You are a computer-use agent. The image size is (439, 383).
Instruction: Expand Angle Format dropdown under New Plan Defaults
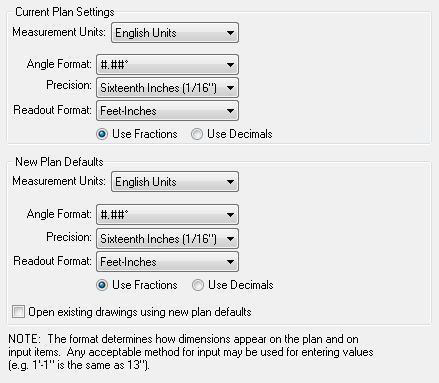tap(167, 214)
